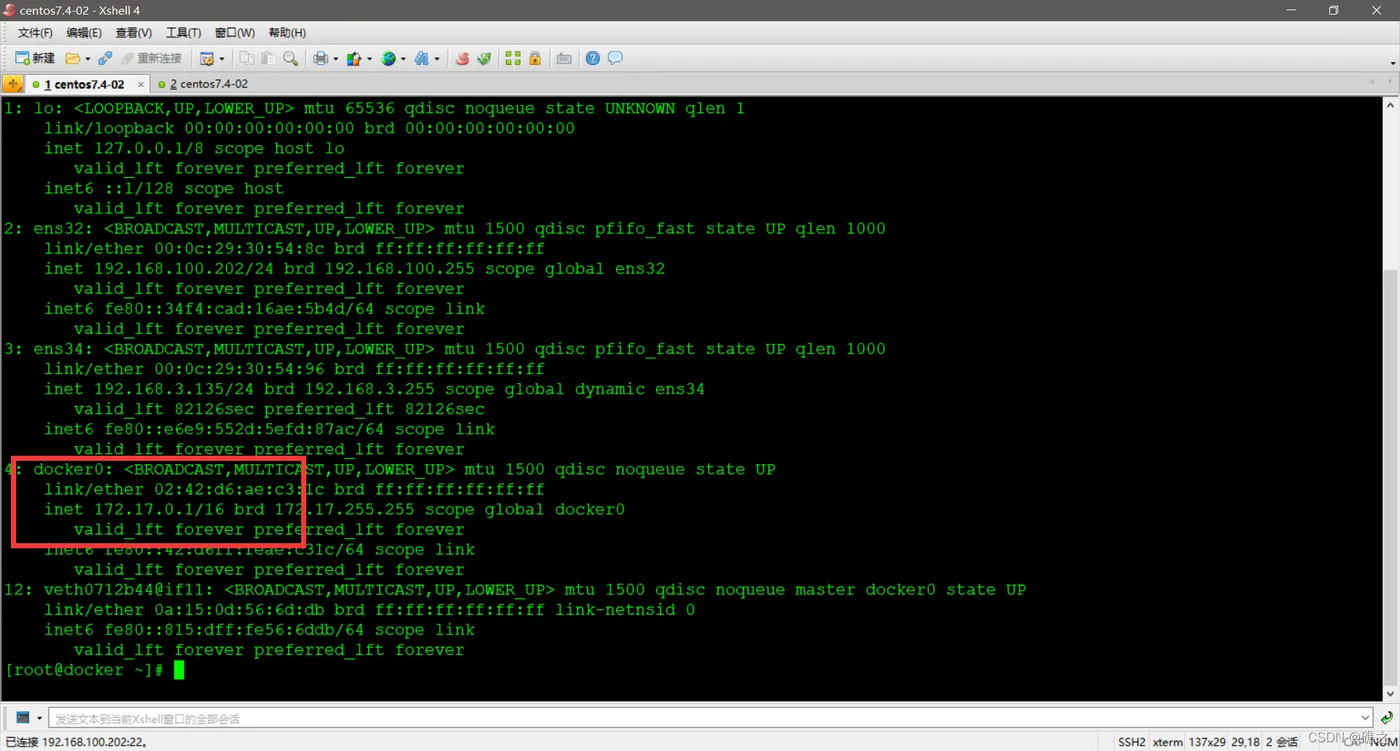Create a new session with 新建

[35, 58]
